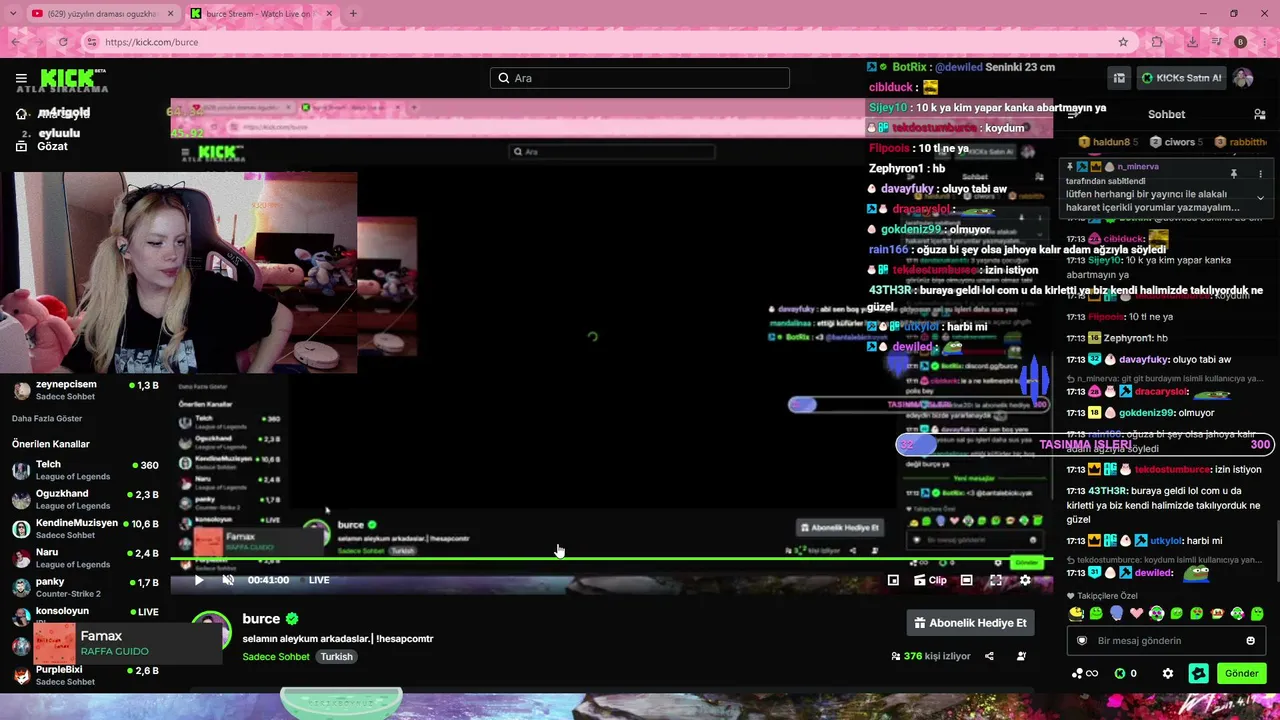Share the burce stream
This screenshot has height=720, width=1280.
point(989,656)
